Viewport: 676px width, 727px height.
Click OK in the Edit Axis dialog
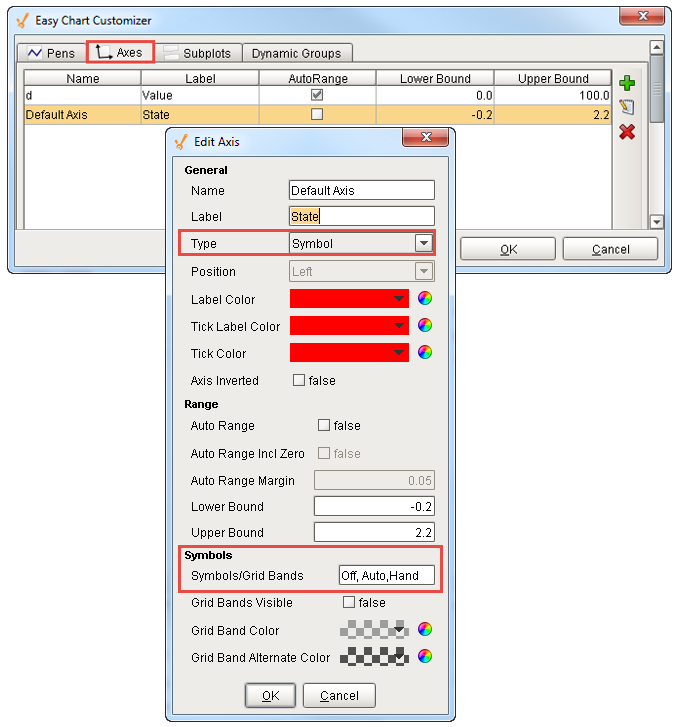(270, 696)
